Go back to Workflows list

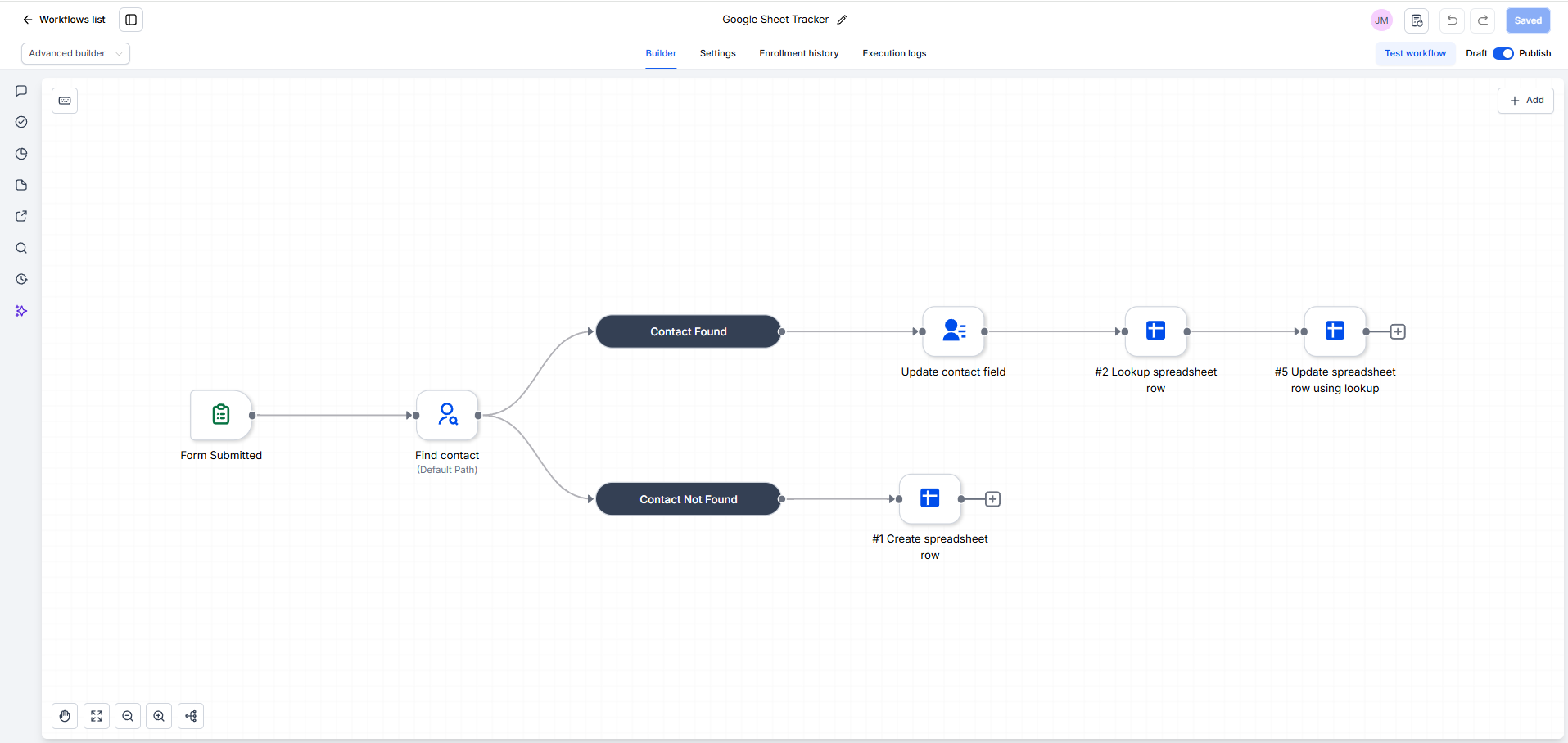pos(64,20)
